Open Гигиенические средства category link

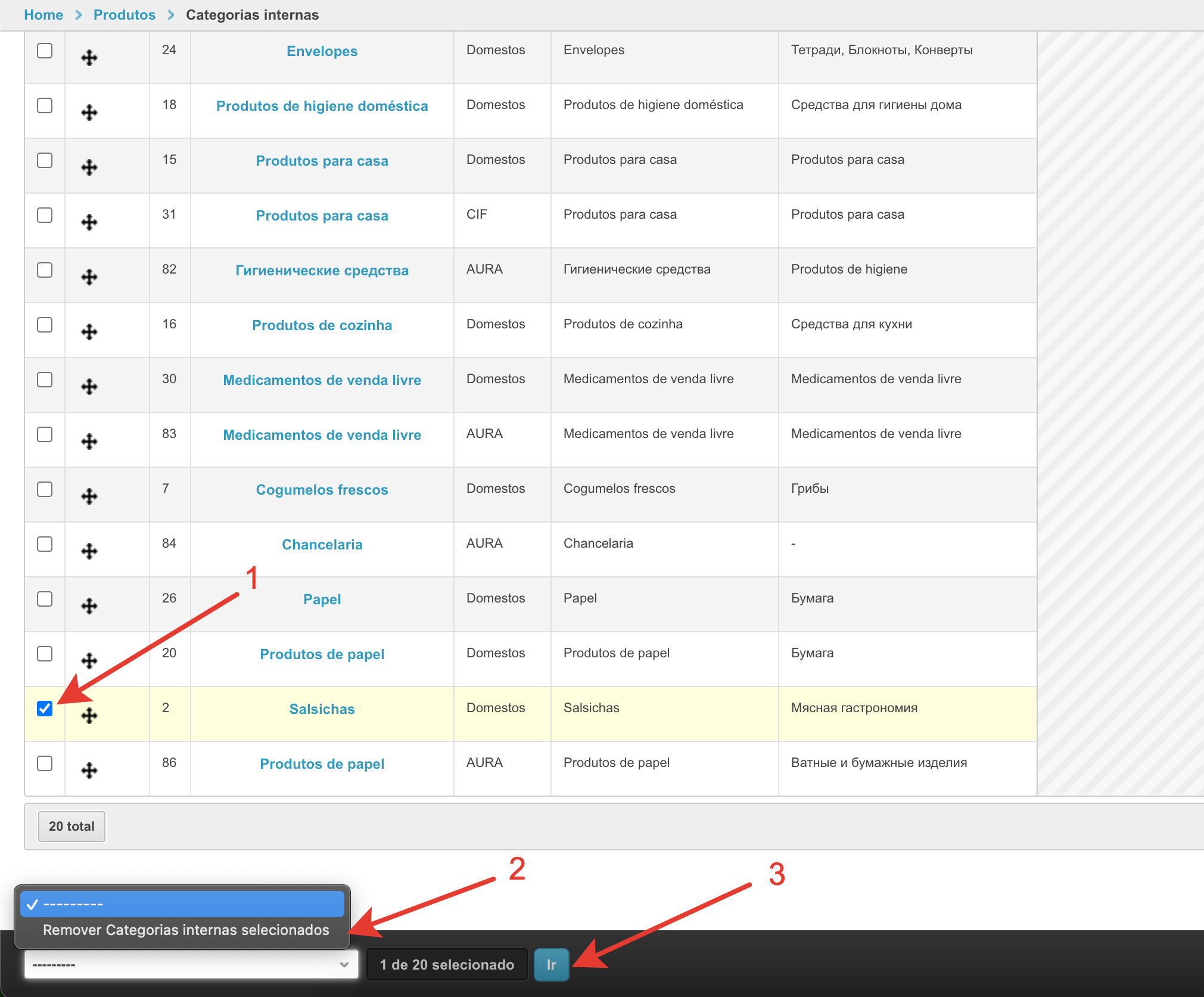click(x=322, y=271)
